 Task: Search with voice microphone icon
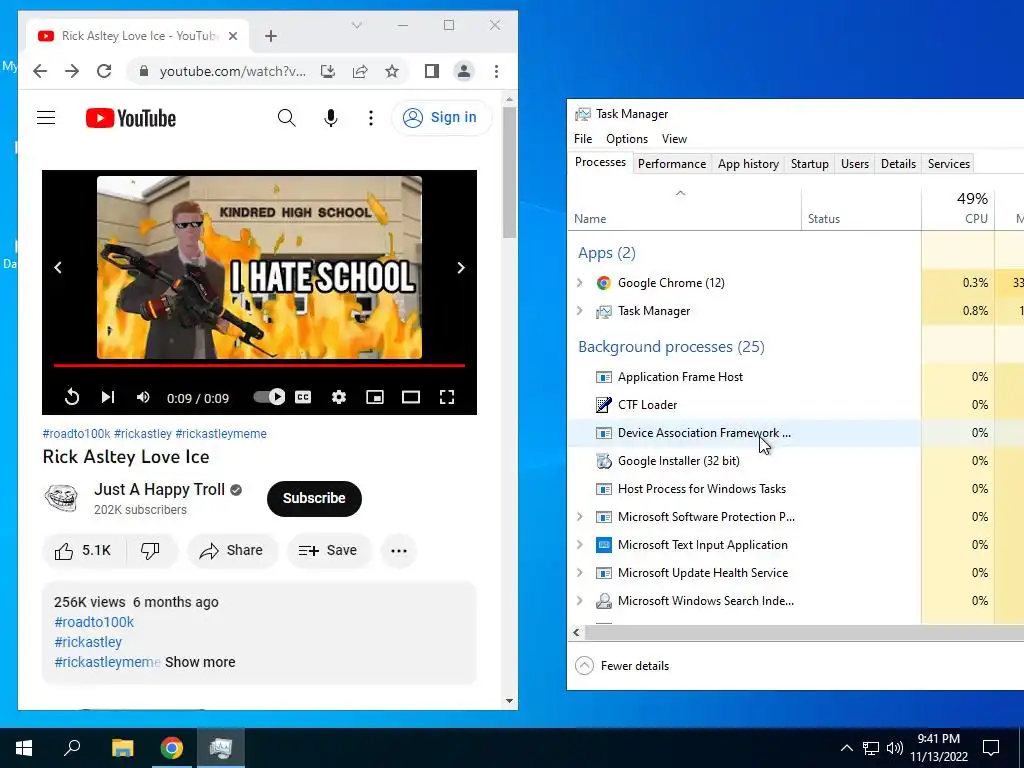coord(331,118)
